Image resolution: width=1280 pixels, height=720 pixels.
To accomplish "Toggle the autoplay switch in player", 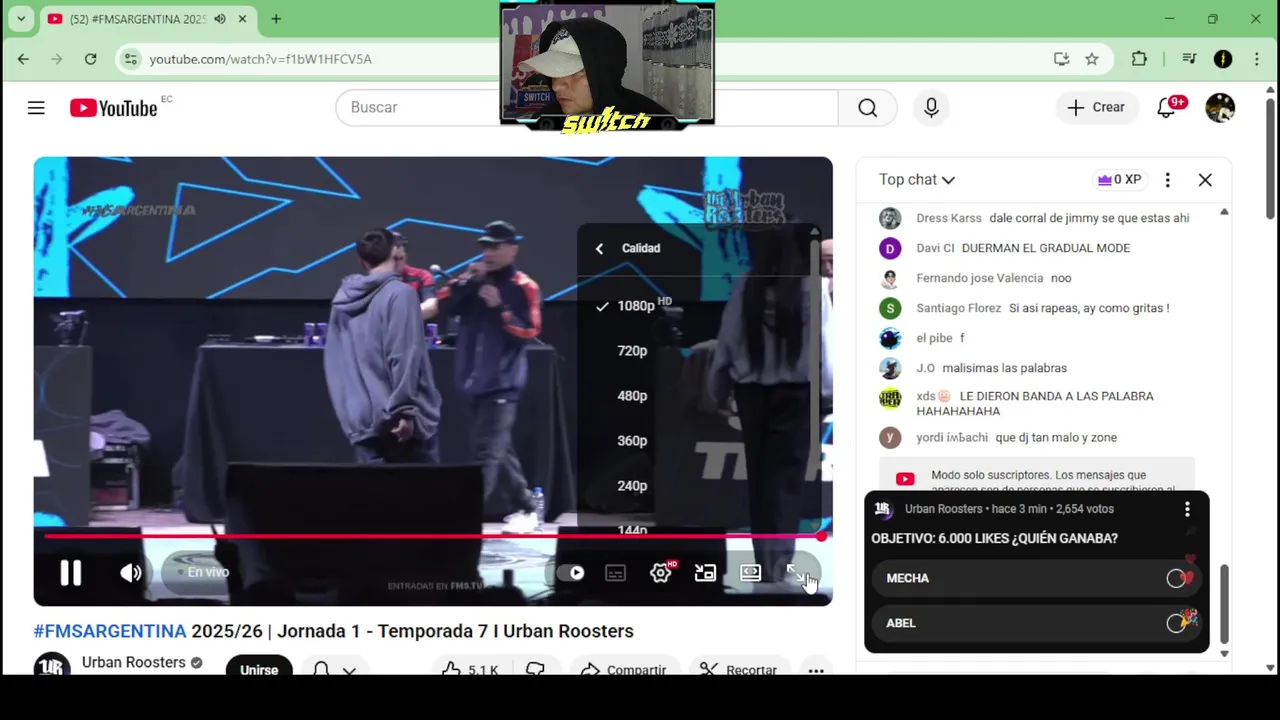I will coord(571,573).
